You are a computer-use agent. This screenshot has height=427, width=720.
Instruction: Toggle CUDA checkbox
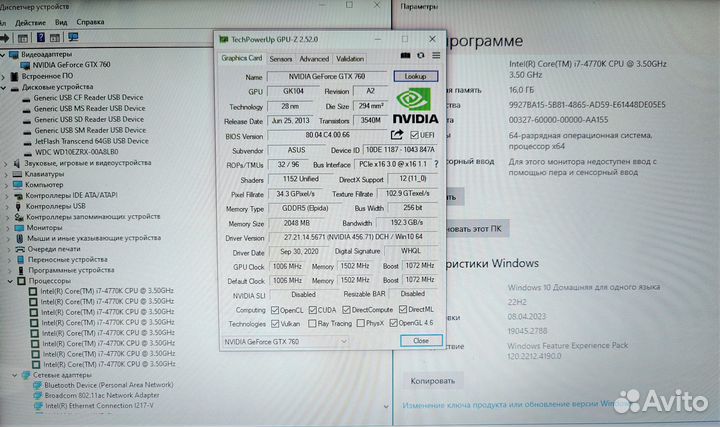(x=313, y=310)
